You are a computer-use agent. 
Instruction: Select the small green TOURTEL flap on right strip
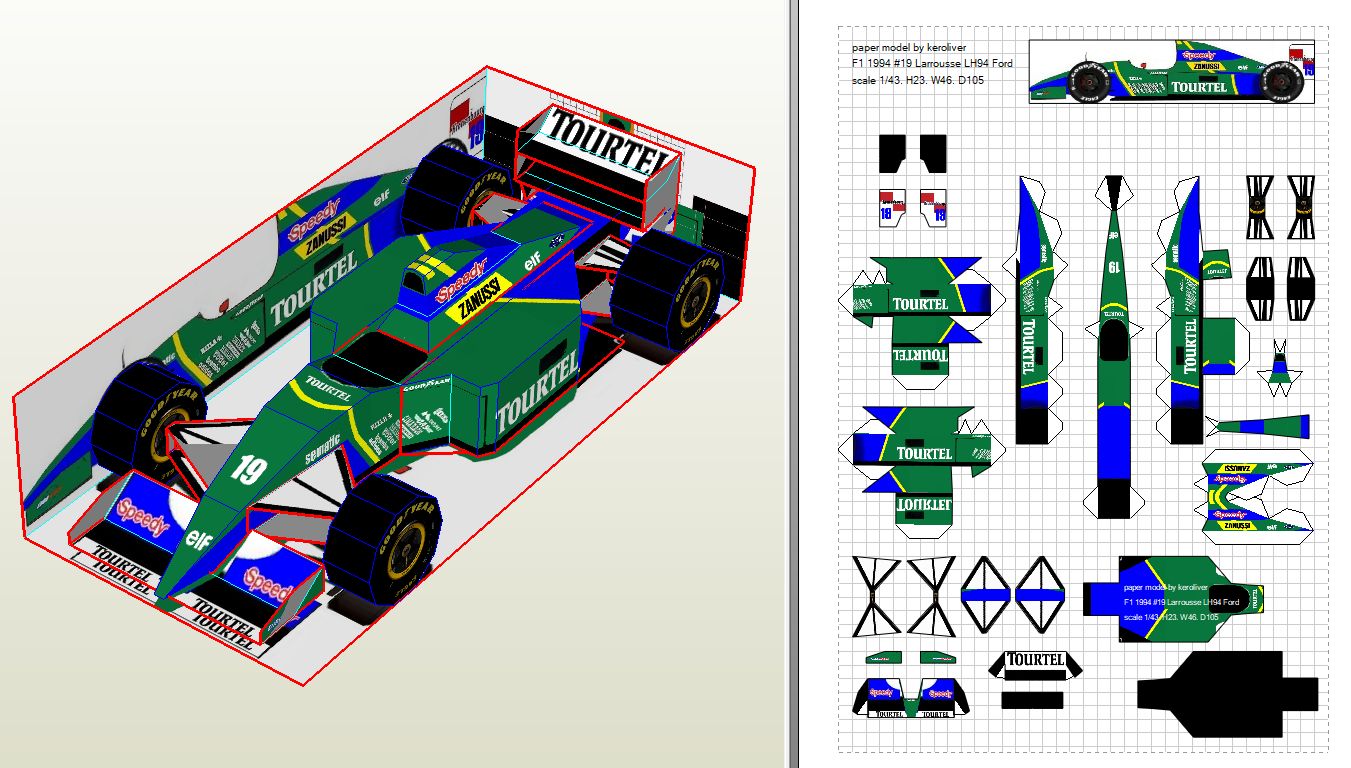(1217, 264)
